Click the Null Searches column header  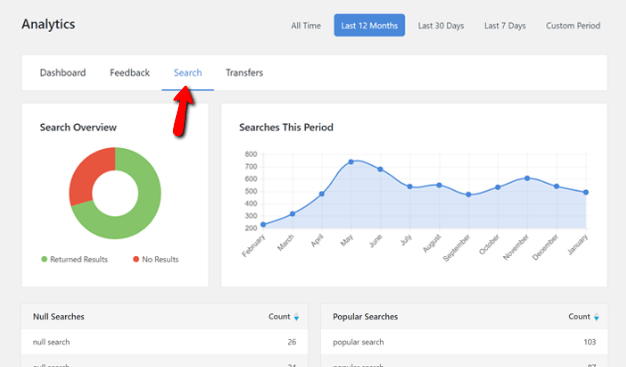tap(59, 317)
